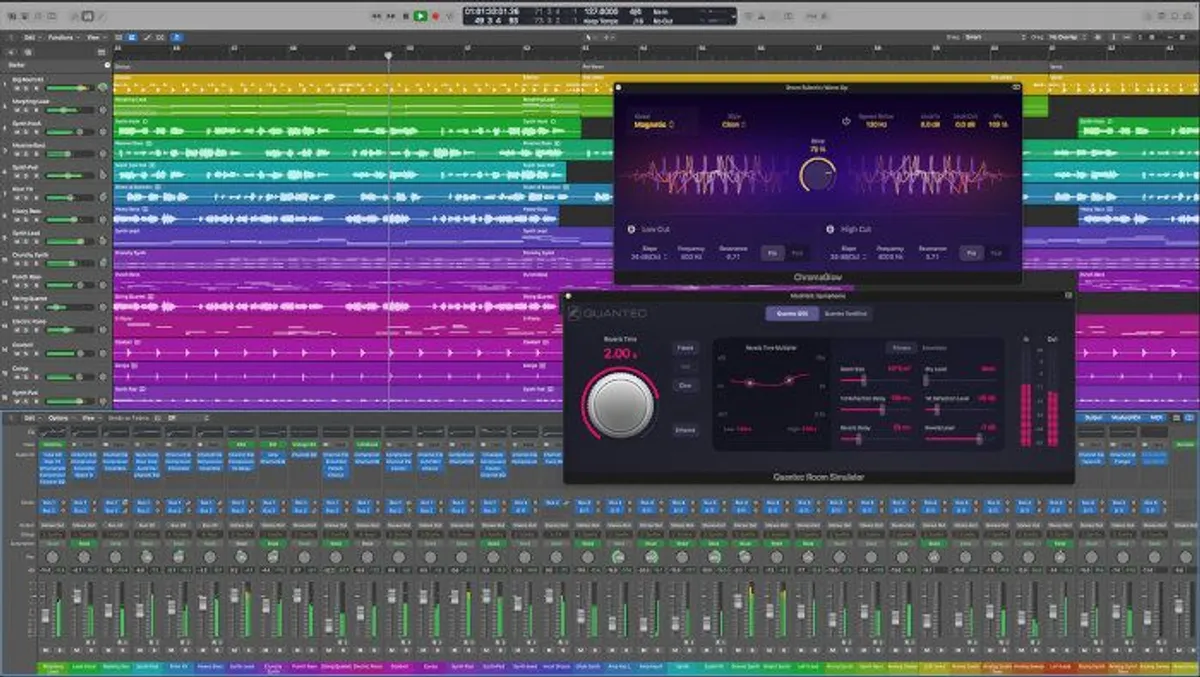
Task: Open the Style dropdown showing Clean
Action: pyautogui.click(x=733, y=122)
